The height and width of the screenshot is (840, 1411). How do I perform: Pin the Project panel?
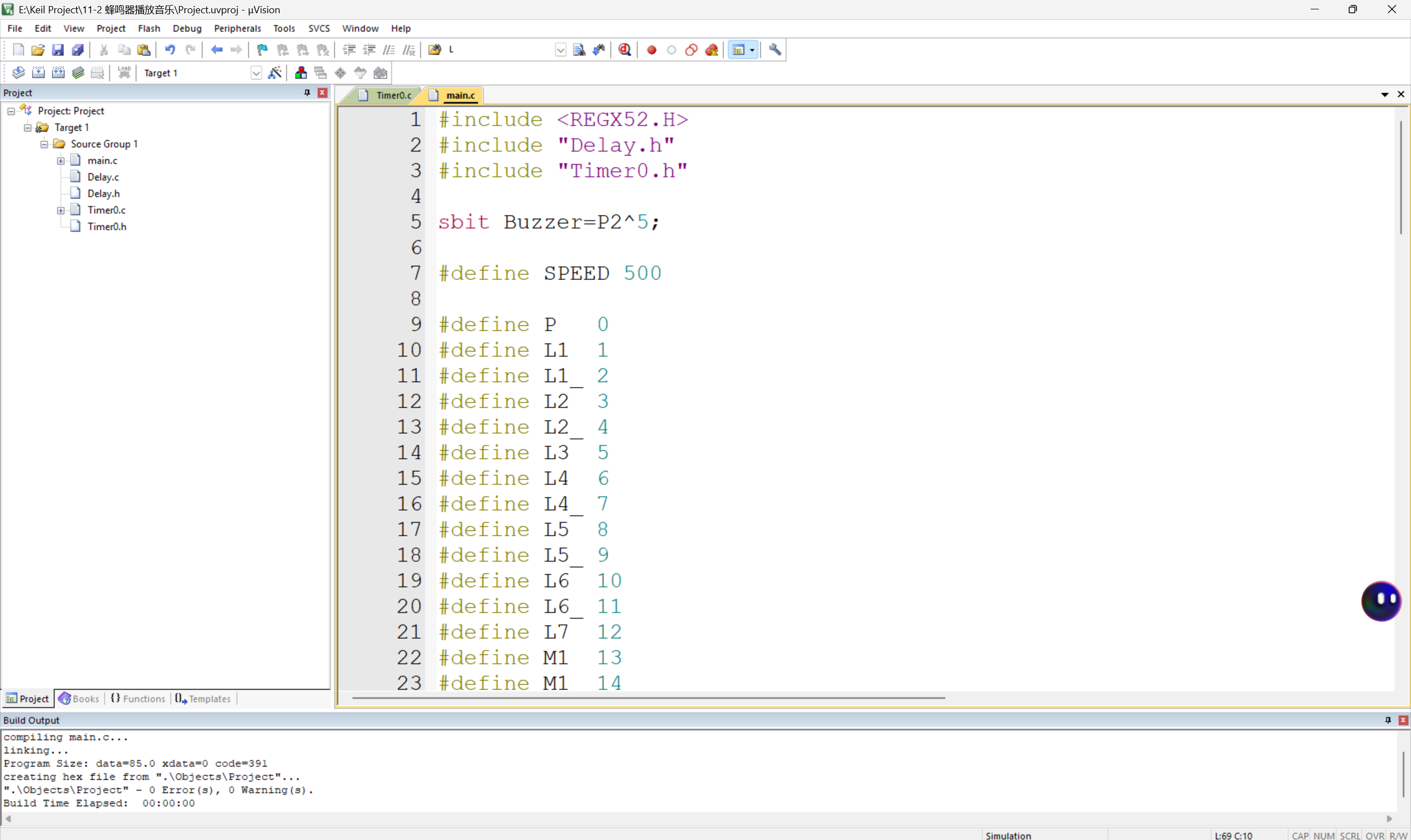(x=307, y=92)
